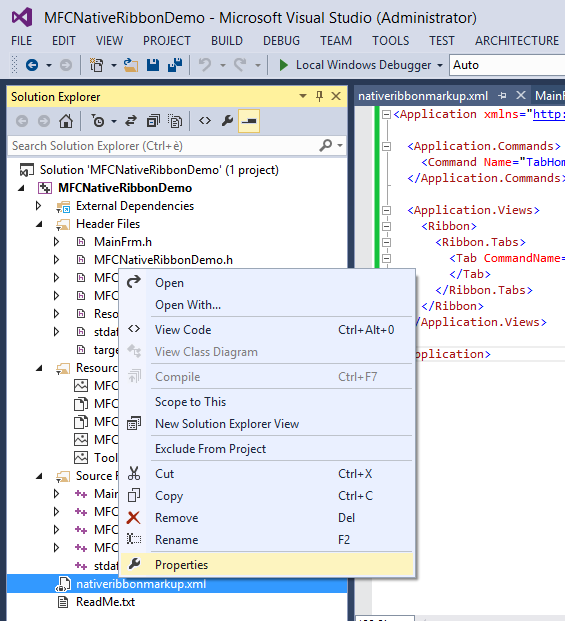Open the solution configuration Auto combo box

pos(507,65)
